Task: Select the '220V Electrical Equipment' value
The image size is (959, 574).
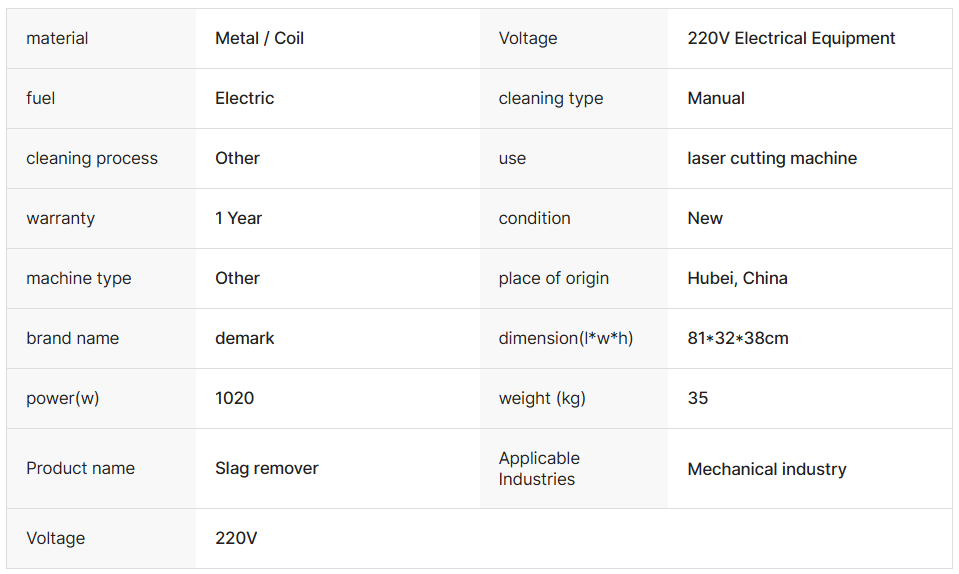Action: (791, 39)
